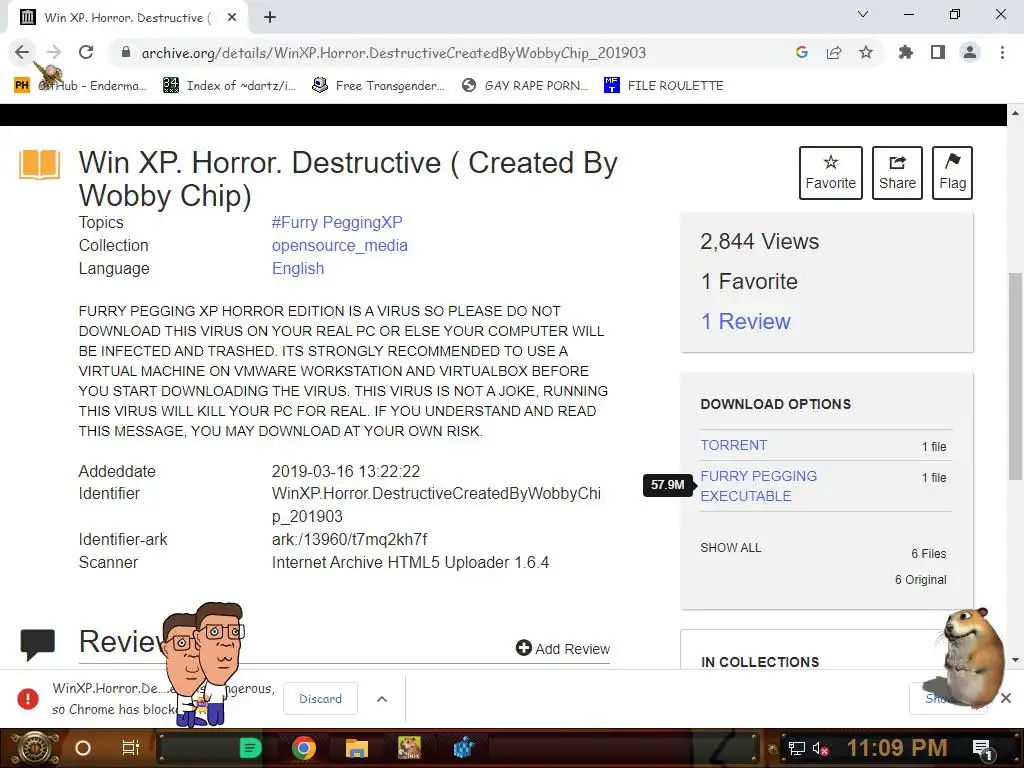Open the Start button on taskbar

[x=34, y=748]
